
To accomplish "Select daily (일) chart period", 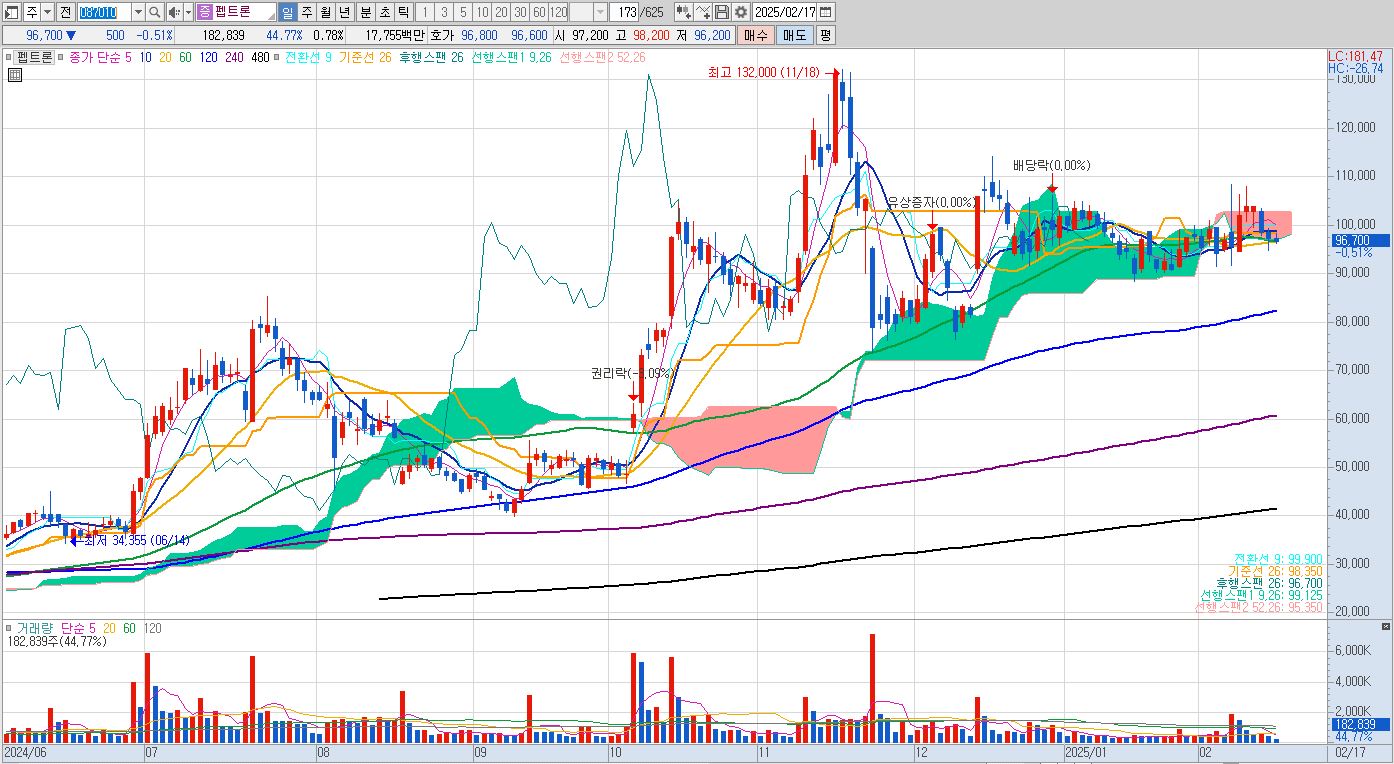I will coord(288,12).
